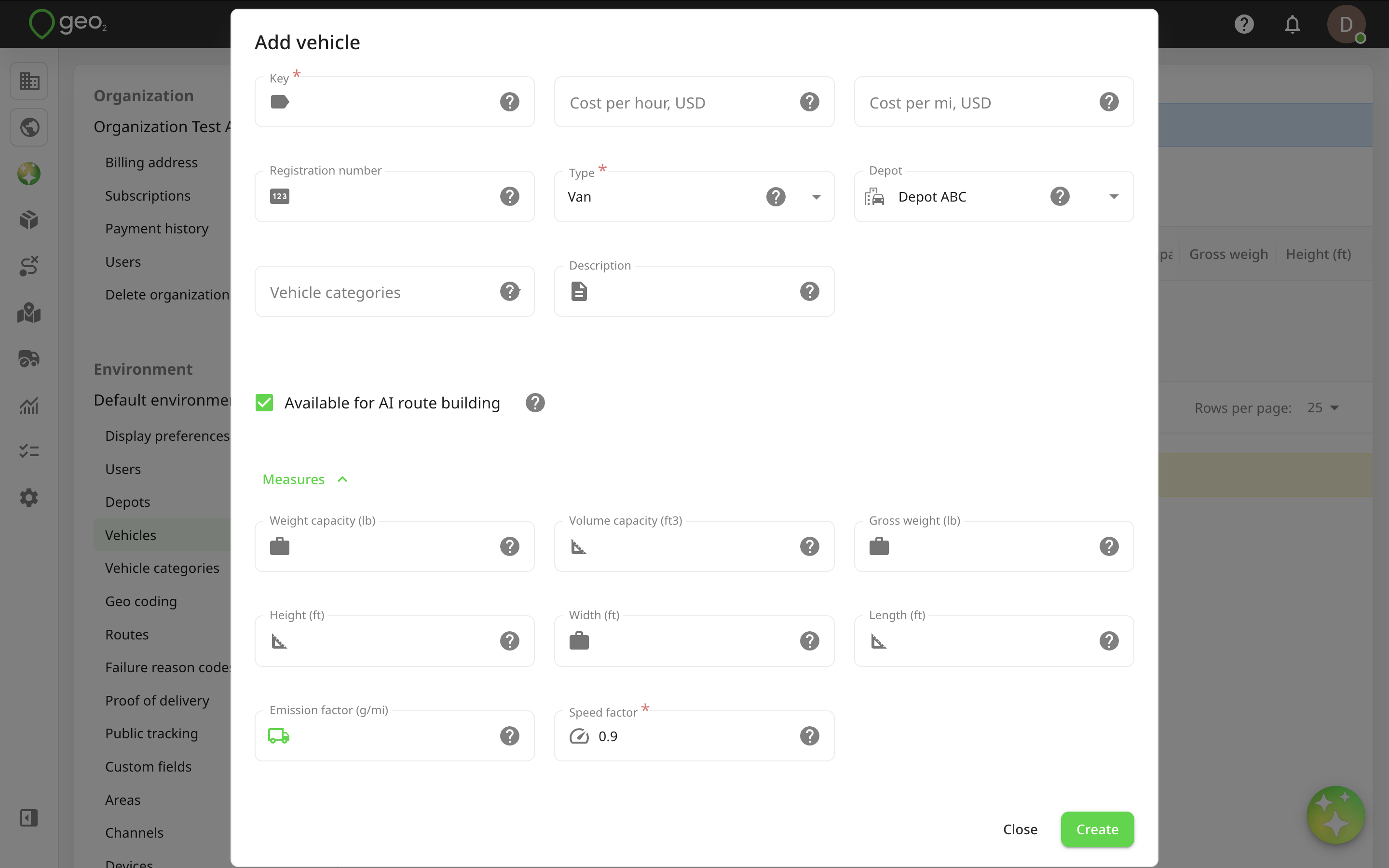Image resolution: width=1389 pixels, height=868 pixels.
Task: Collapse the left sidebar panel
Action: click(x=29, y=817)
